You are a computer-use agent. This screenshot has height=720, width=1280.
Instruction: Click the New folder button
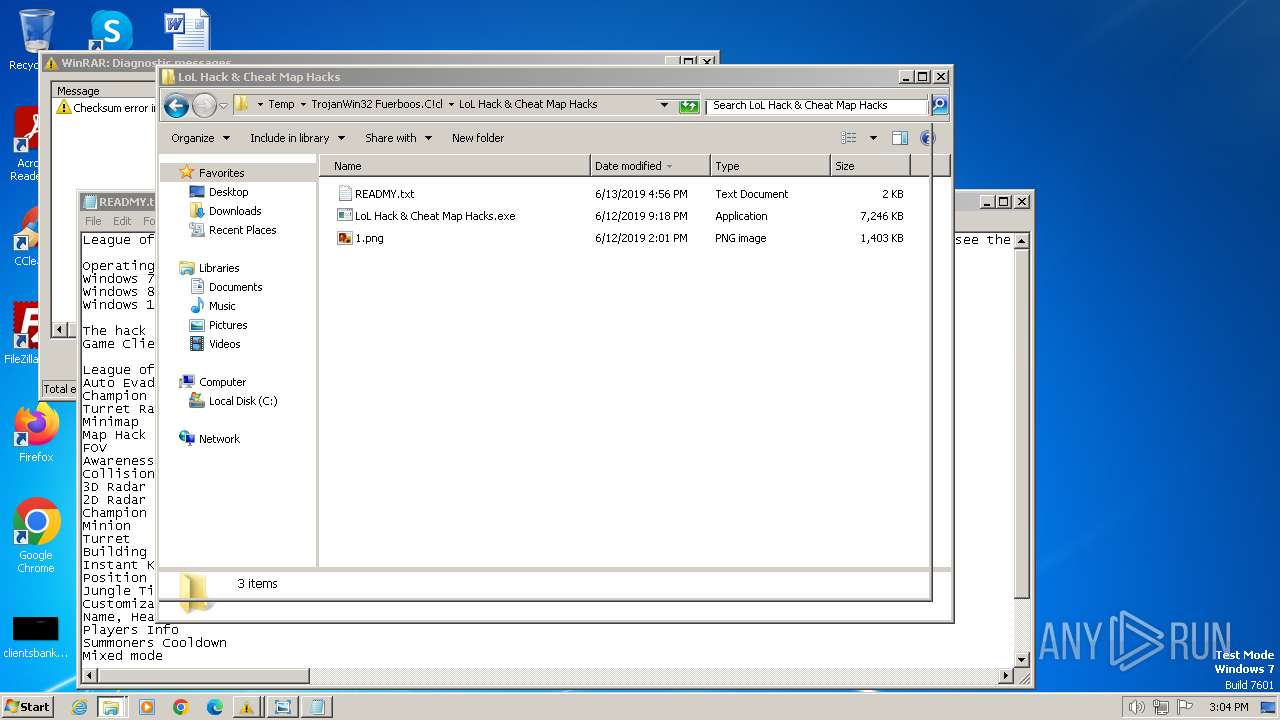coord(478,138)
